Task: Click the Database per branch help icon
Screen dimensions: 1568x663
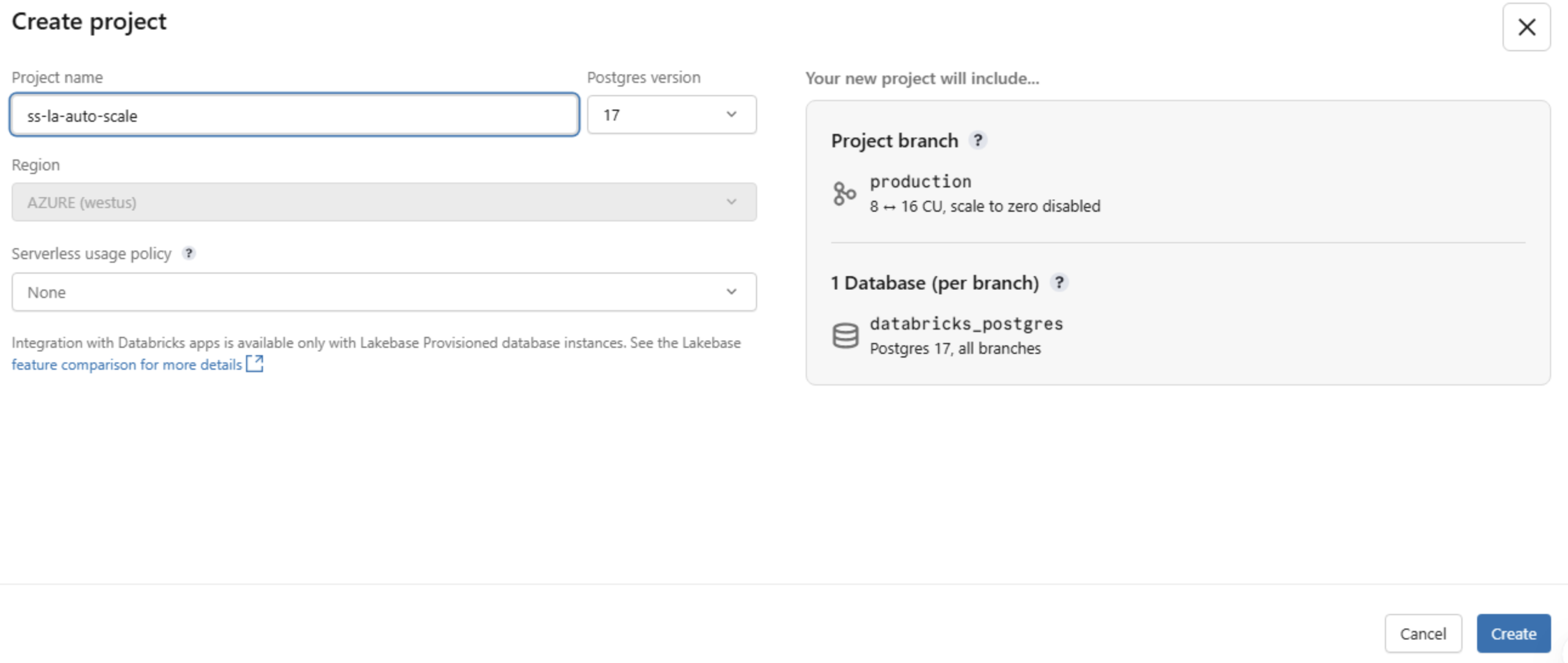Action: pyautogui.click(x=1059, y=282)
